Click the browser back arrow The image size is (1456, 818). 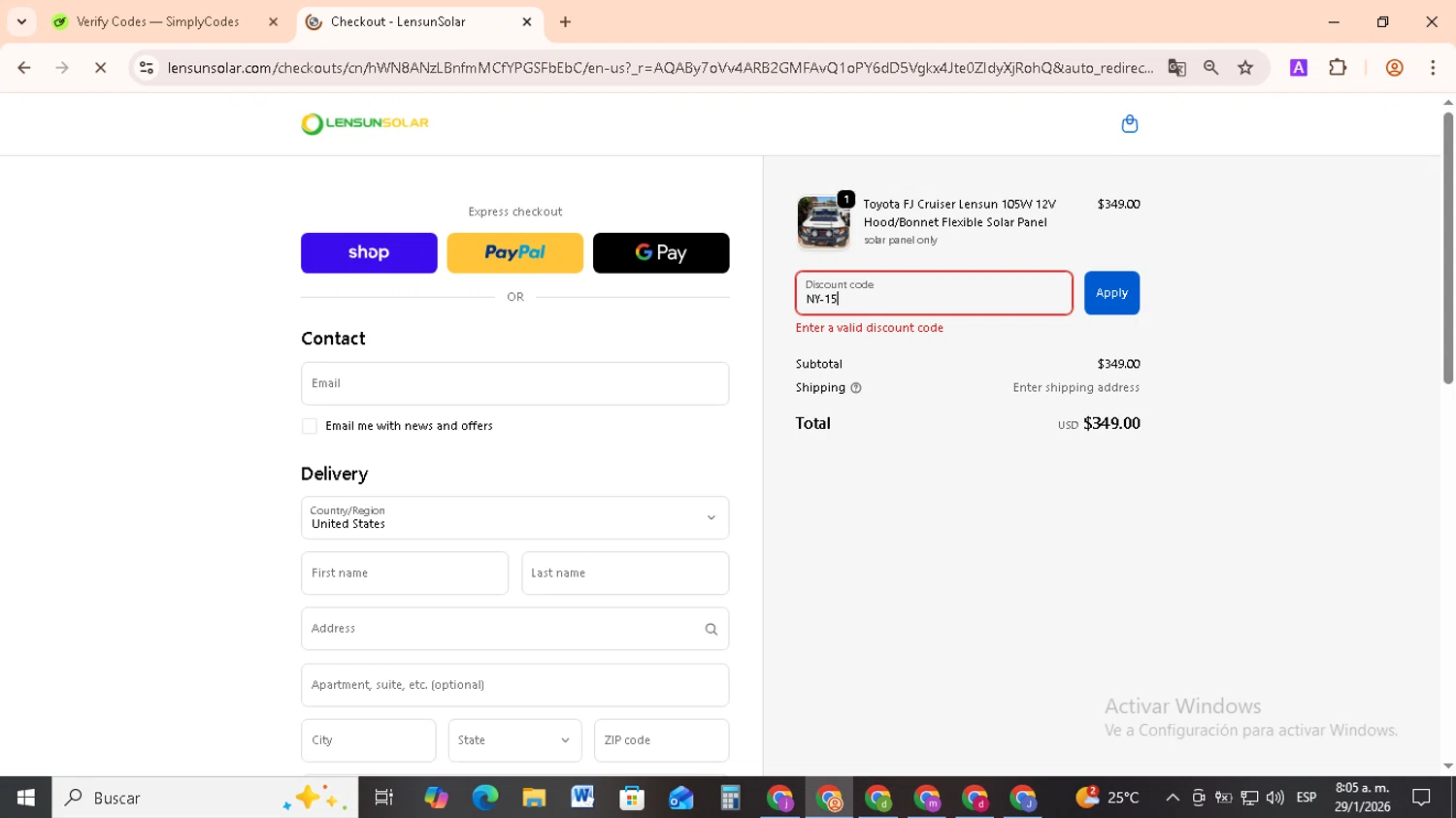(x=24, y=68)
